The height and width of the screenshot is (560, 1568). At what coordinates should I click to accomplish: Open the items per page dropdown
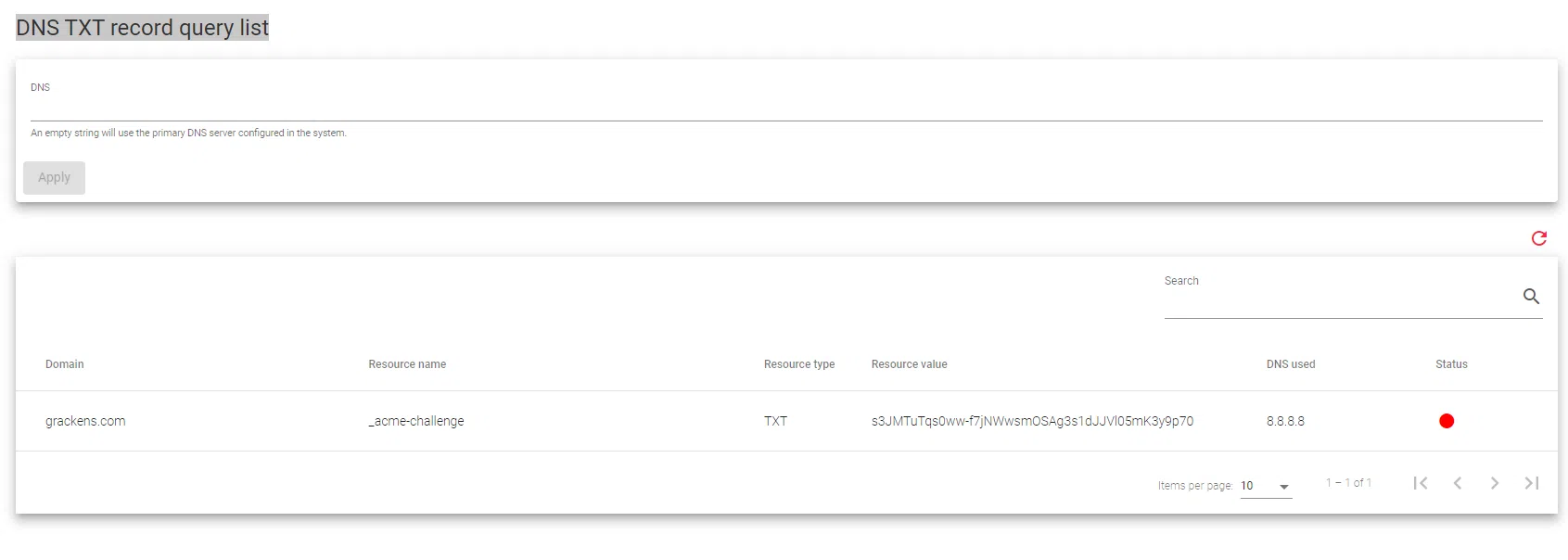click(x=1266, y=486)
